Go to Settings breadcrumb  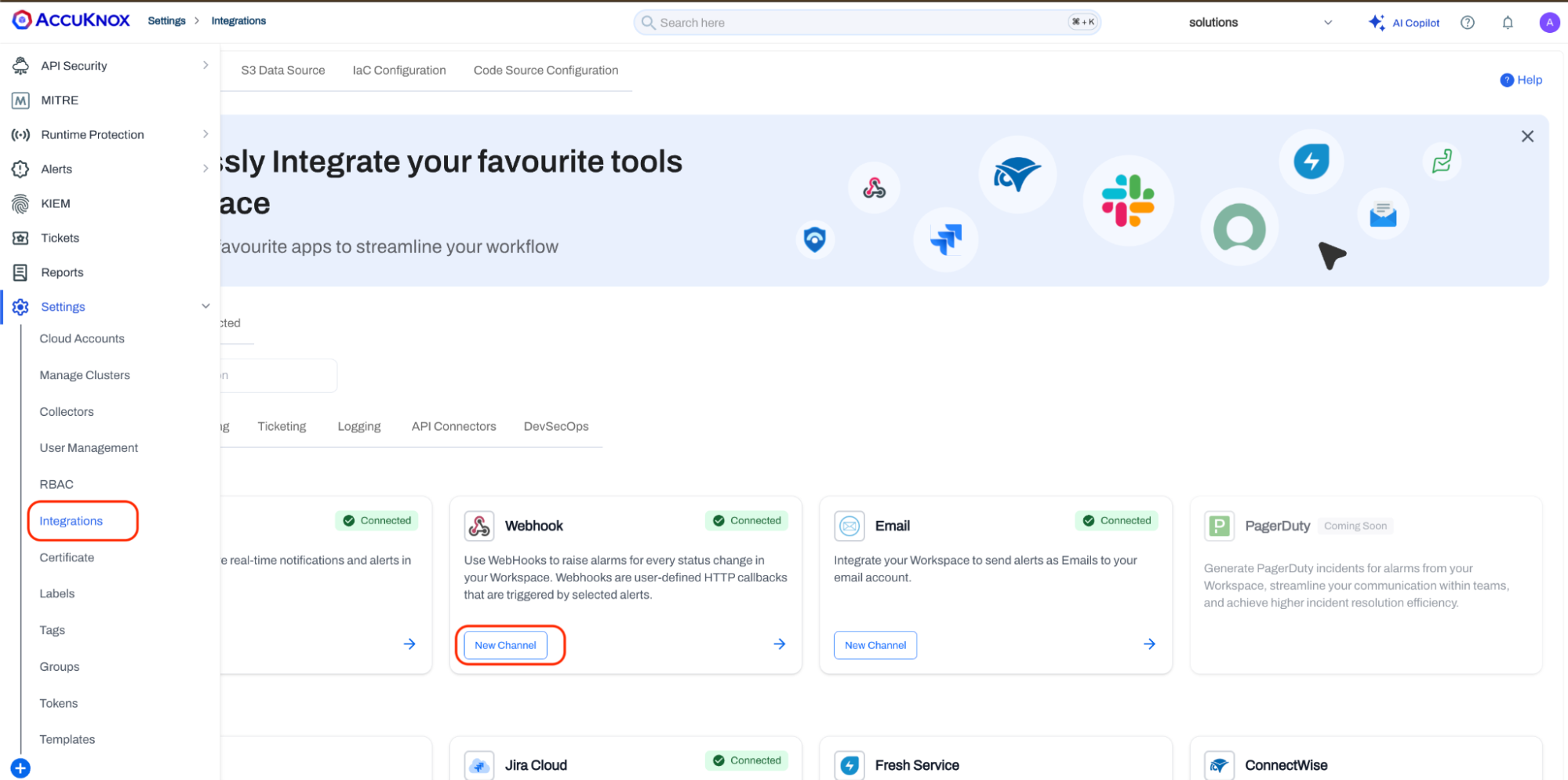[x=167, y=21]
